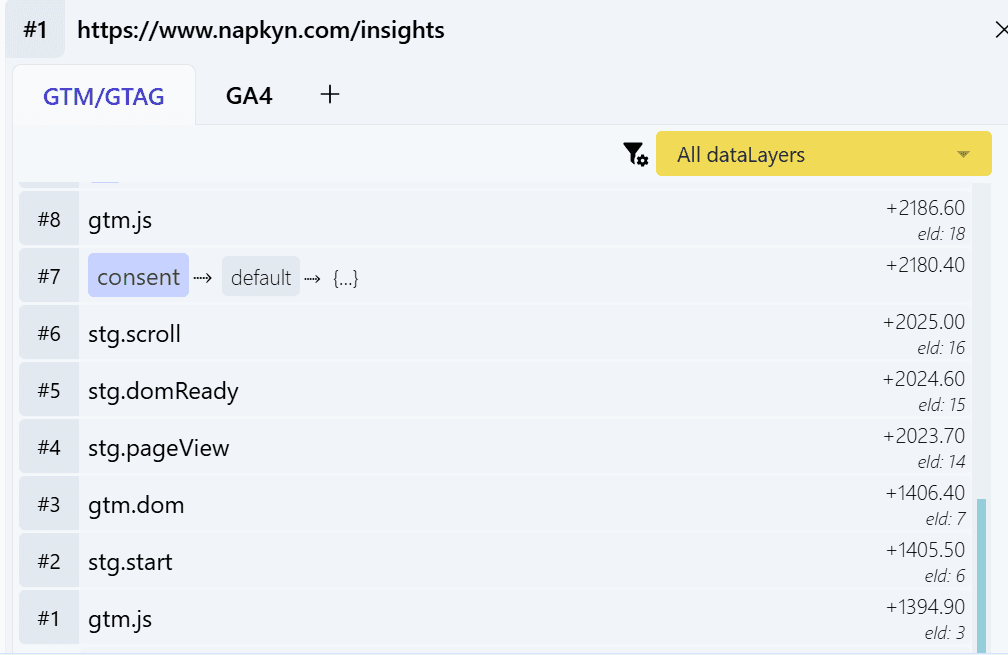Open the All dataLayers dropdown

tap(822, 154)
